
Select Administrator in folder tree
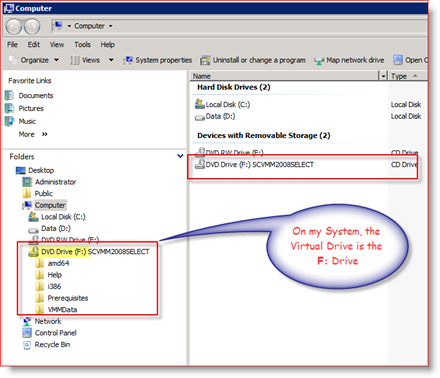coord(55,182)
